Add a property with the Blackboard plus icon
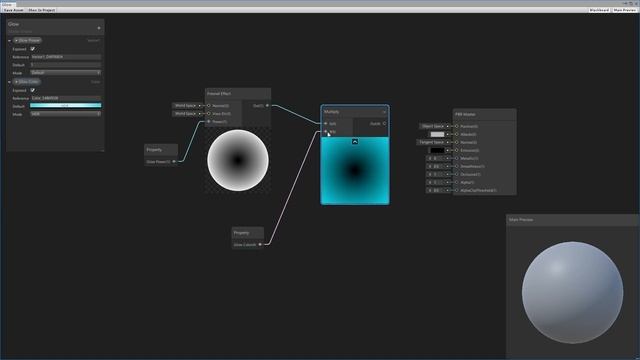This screenshot has width=640, height=360. coord(99,28)
